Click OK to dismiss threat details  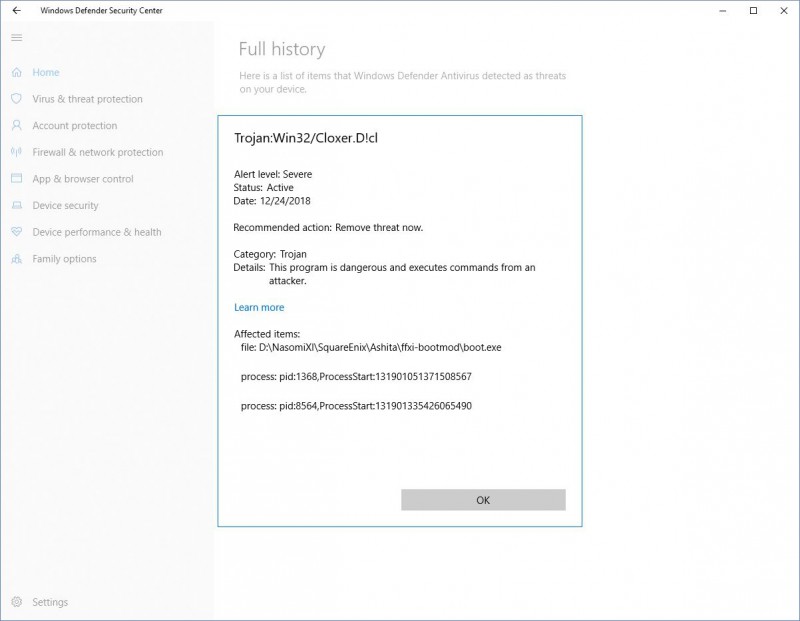(x=483, y=500)
